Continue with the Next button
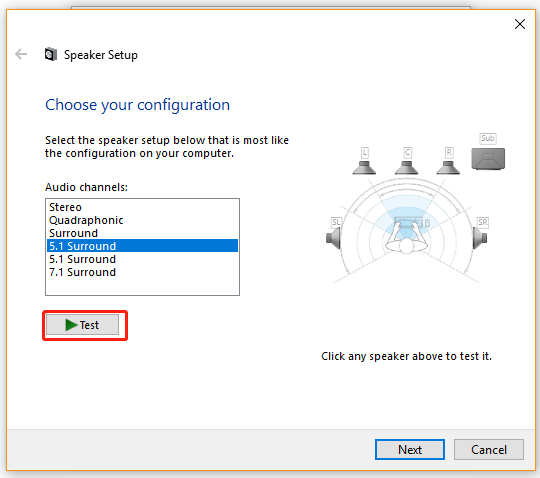The height and width of the screenshot is (478, 540). [410, 449]
